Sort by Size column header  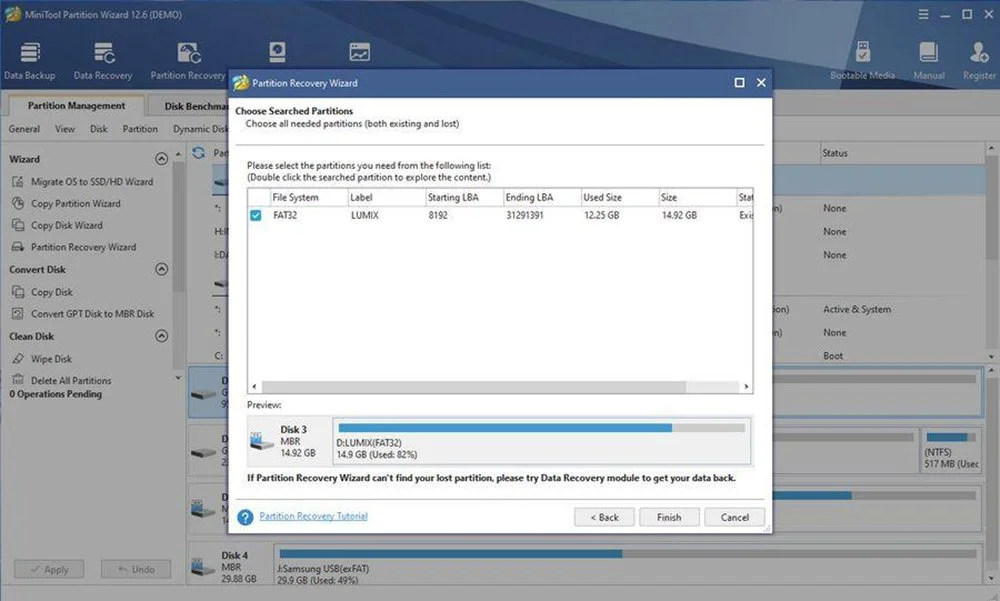[x=698, y=197]
